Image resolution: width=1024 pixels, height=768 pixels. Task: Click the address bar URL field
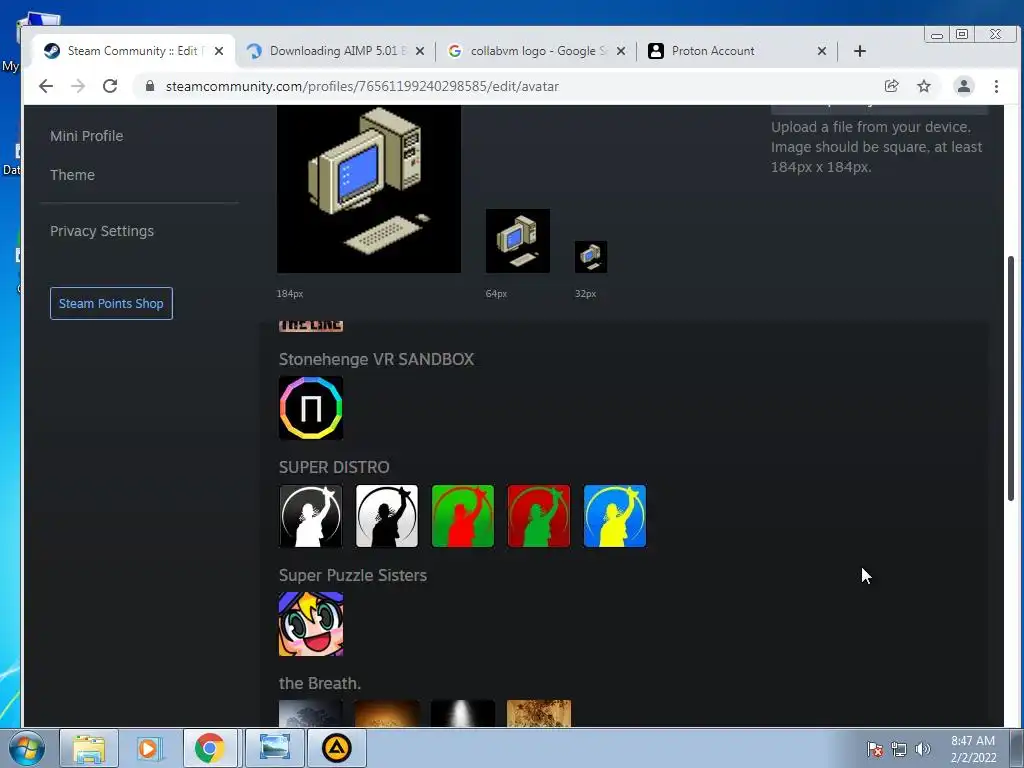(x=509, y=86)
